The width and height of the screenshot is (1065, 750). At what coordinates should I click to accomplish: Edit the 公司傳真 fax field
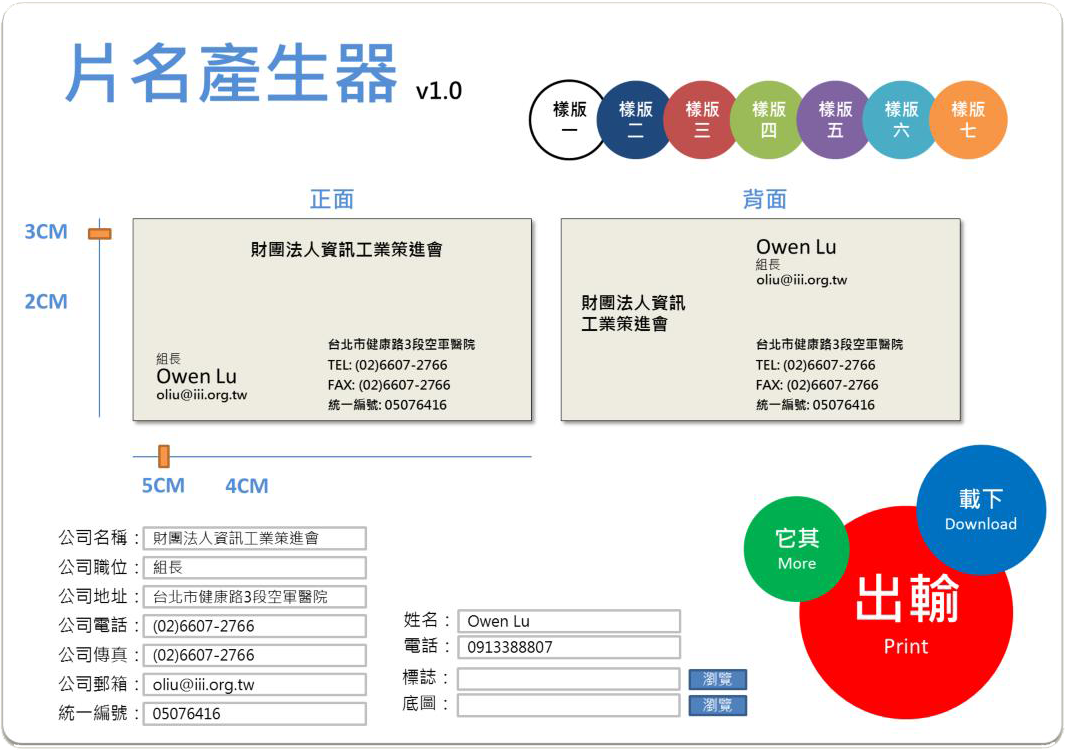click(255, 655)
